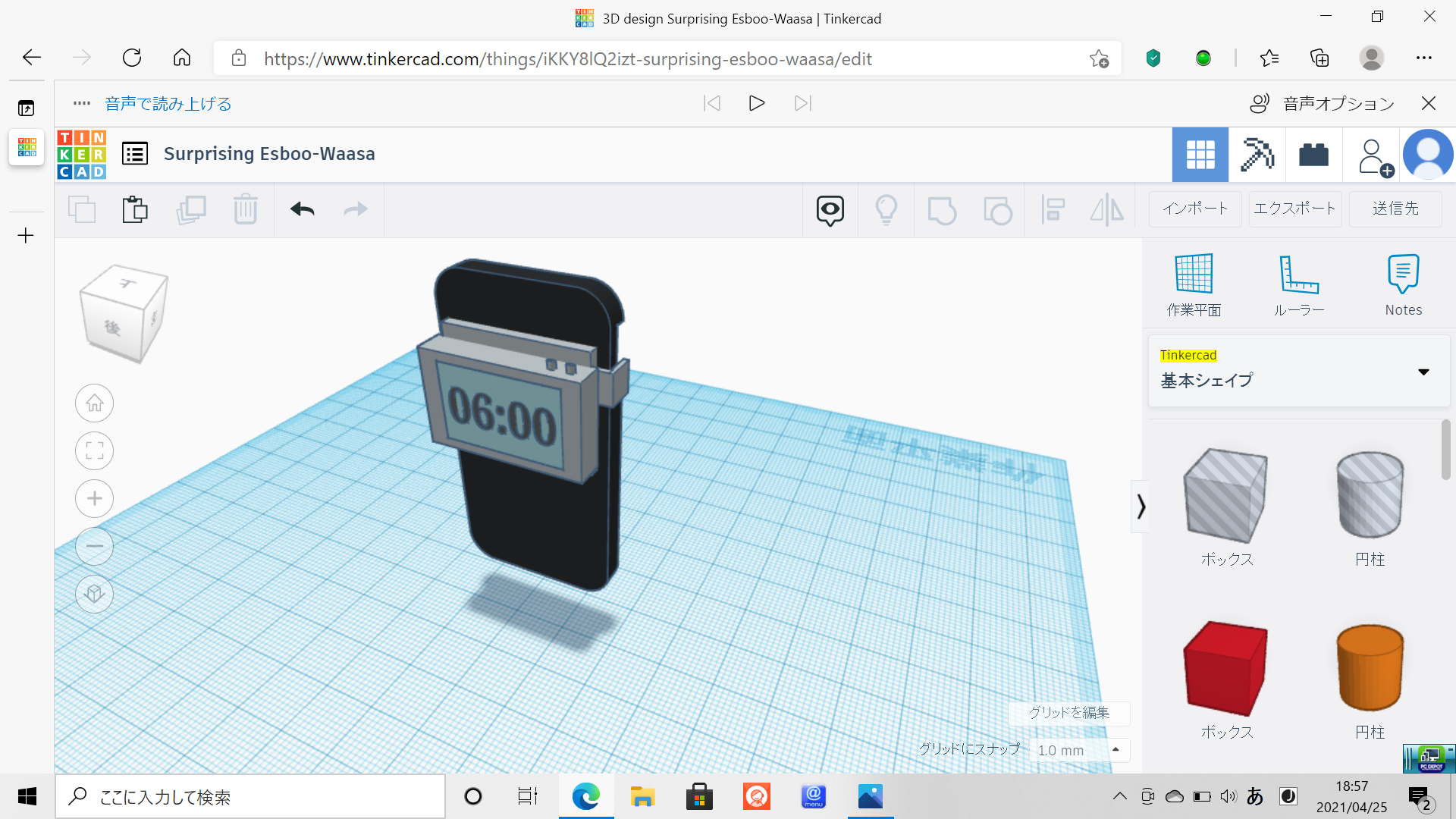Open read aloud bar more options dots
Screen dimensions: 1456x819
(x=82, y=103)
